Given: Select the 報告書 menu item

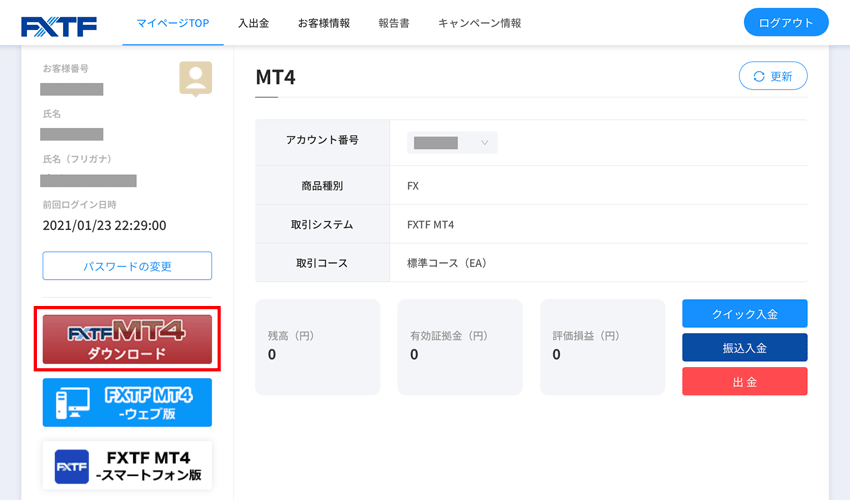Looking at the screenshot, I should coord(394,23).
